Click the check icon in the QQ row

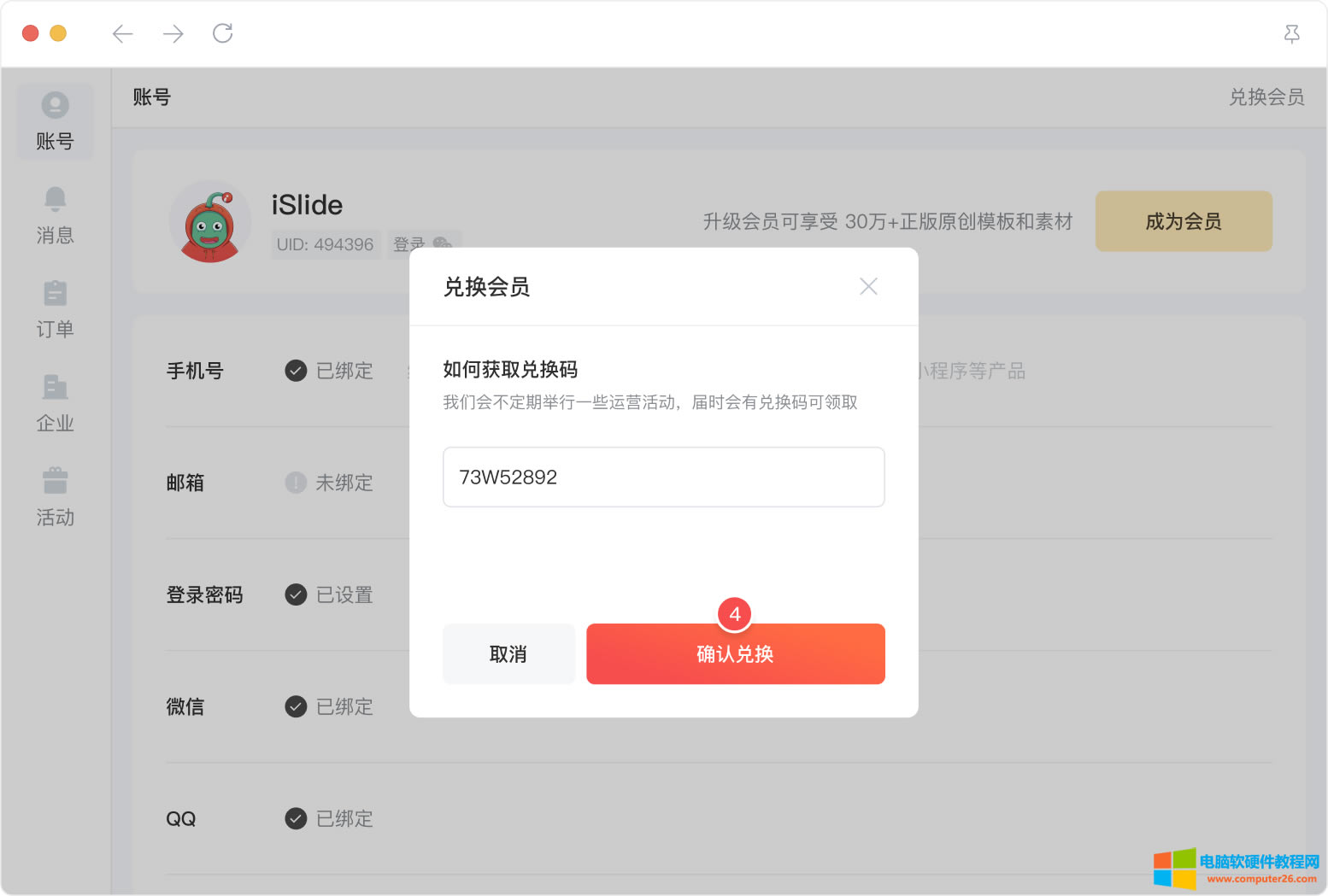click(296, 818)
